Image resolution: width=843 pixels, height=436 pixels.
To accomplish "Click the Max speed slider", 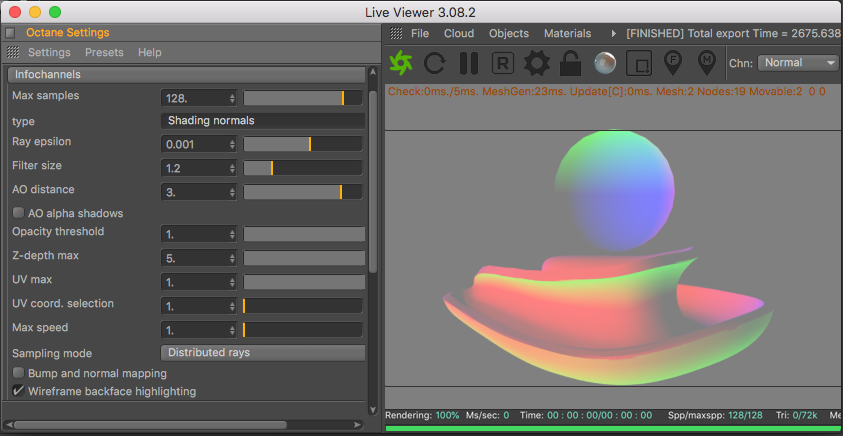I will coord(303,330).
